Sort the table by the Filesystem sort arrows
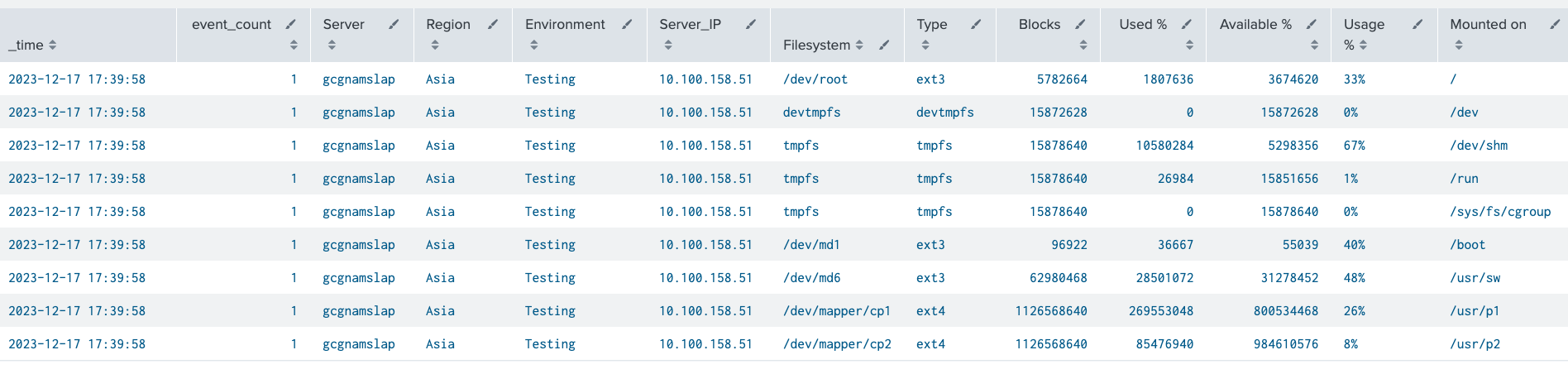The width and height of the screenshot is (1568, 374). 859,45
